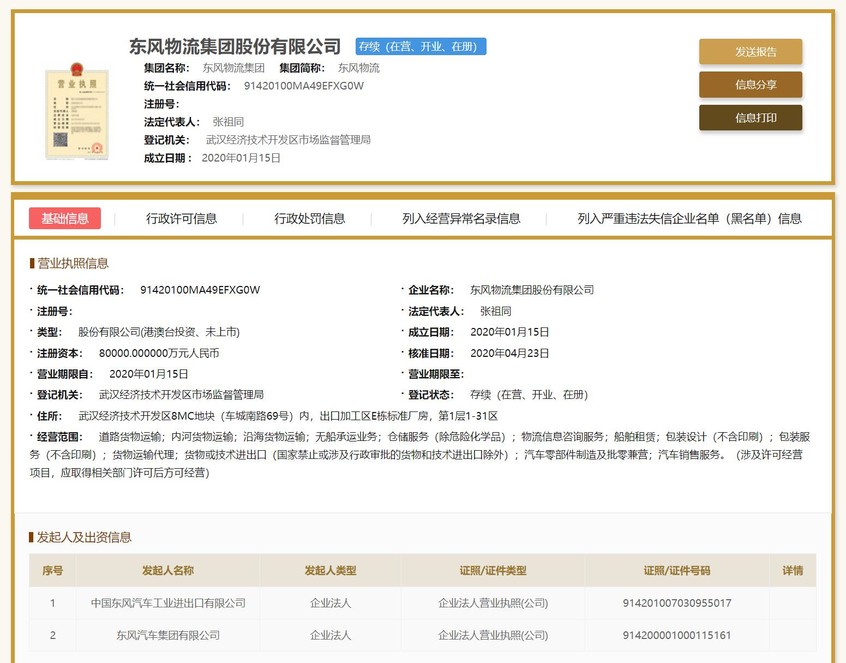Go to the 严重违法失信企业名单（黑名单）tab
The image size is (846, 663).
point(689,219)
